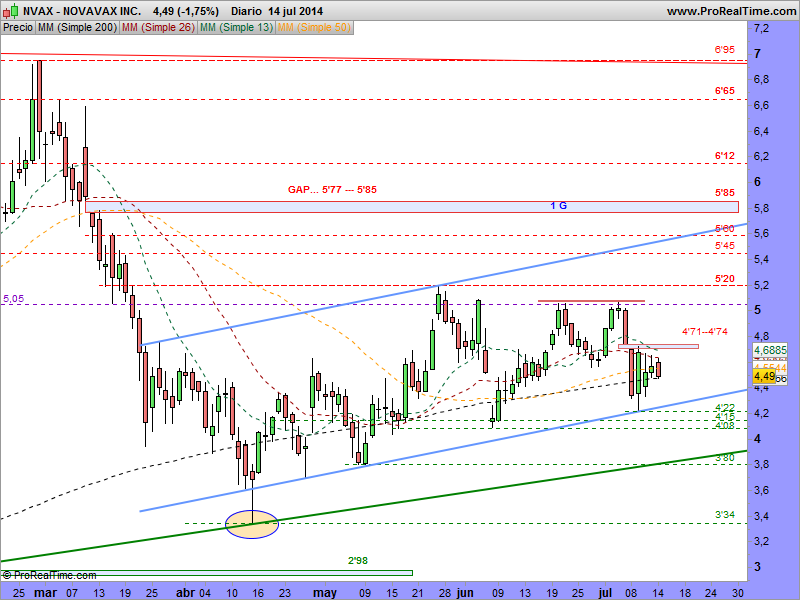Viewport: 800px width, 600px height.
Task: Click the 4,49 (-1,75%) price change
Action: point(186,11)
